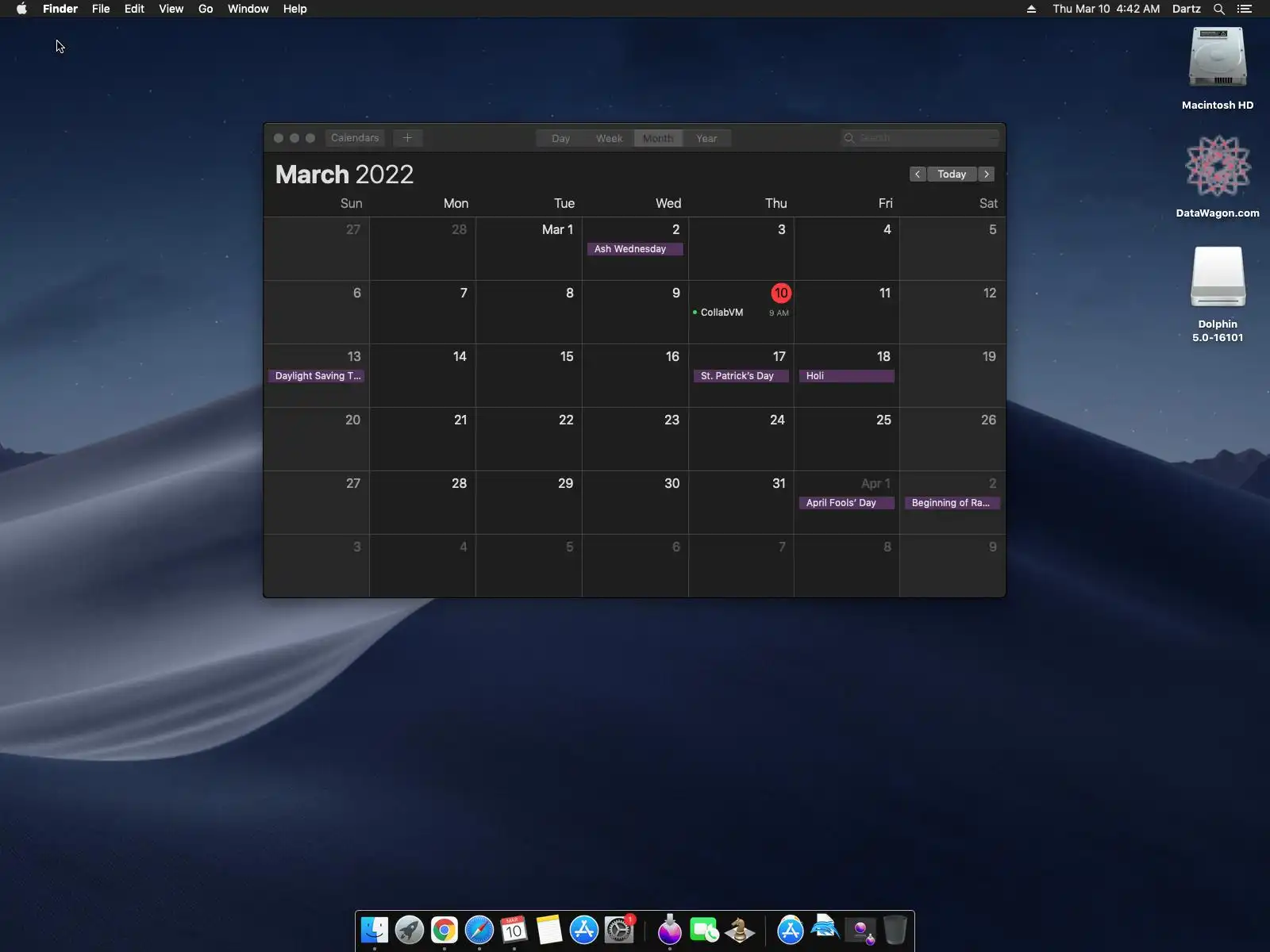Click the CollabVM 9 AM time label
Screen dimensions: 1270x952
[779, 313]
